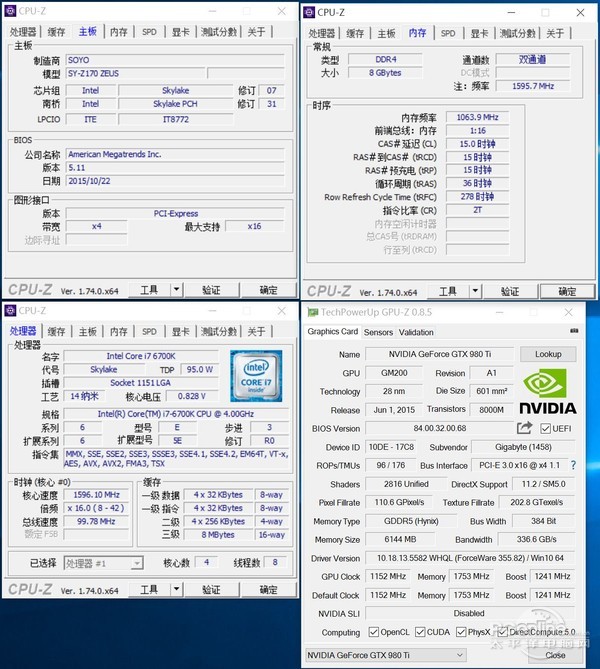Click the Lookup button in GPU-Z

(x=548, y=354)
